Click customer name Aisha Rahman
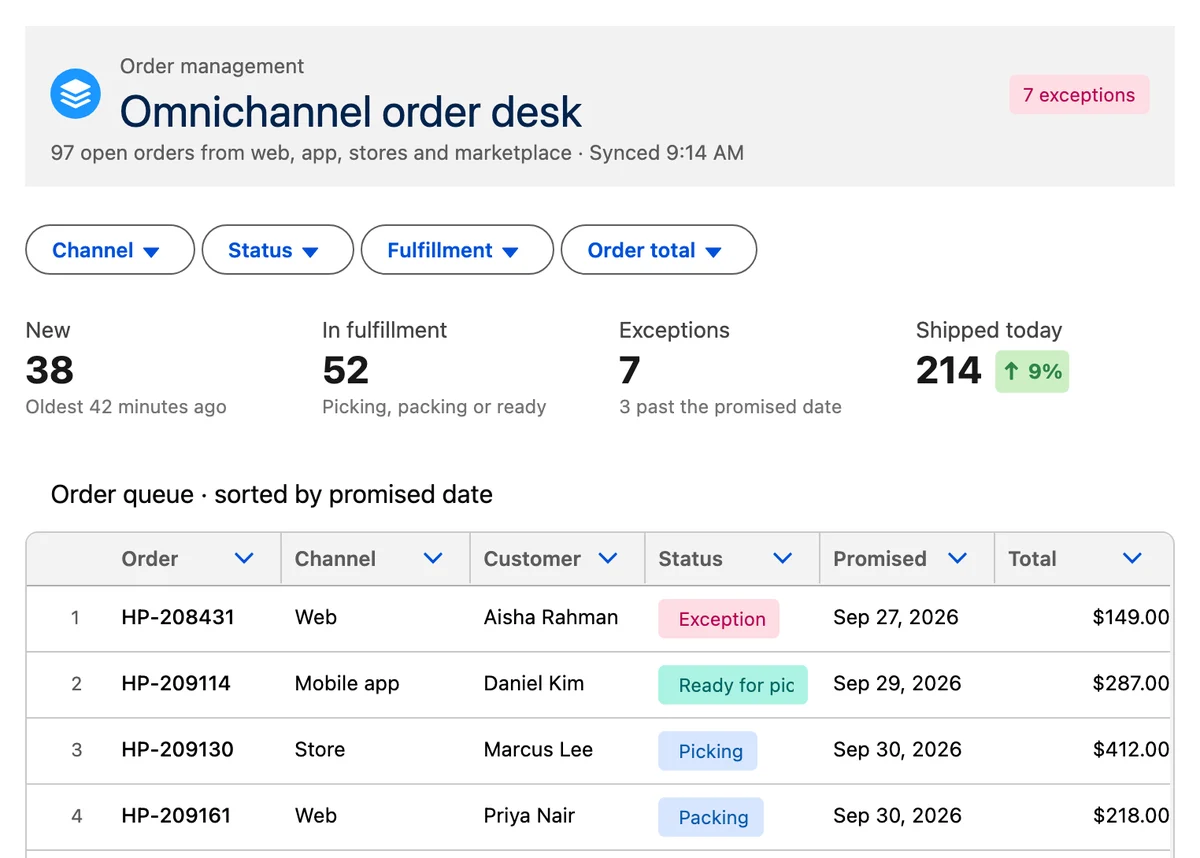The width and height of the screenshot is (1200, 858). point(551,617)
